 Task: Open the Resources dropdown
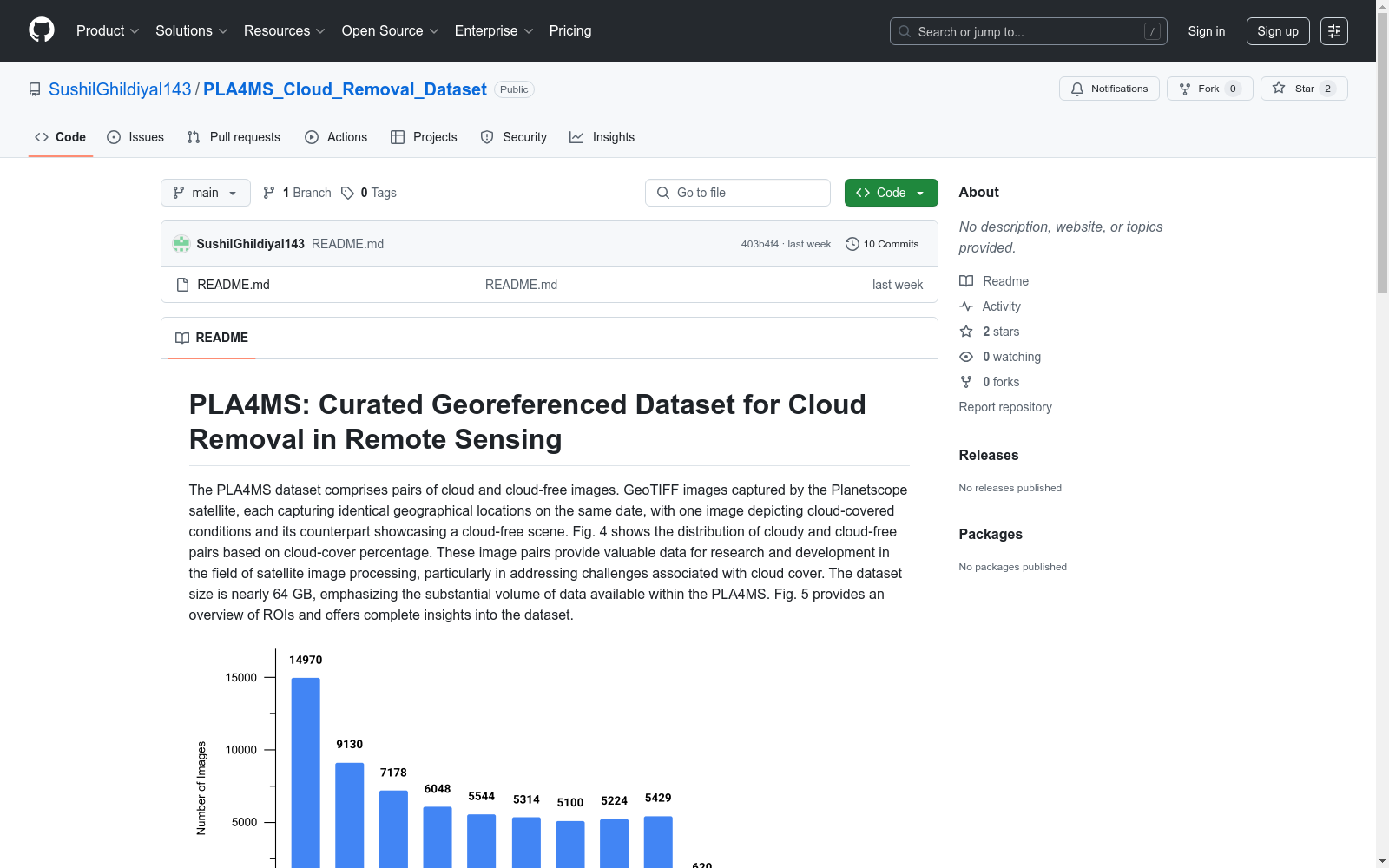point(285,31)
